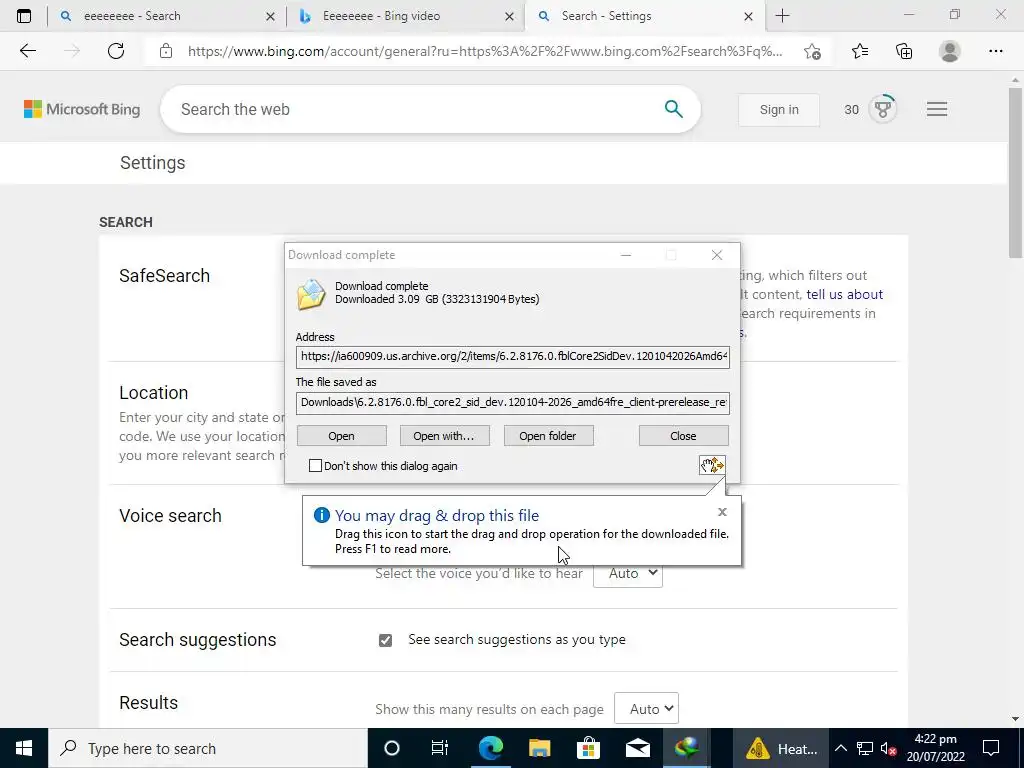Open Task View on taskbar
The image size is (1024, 768).
(440, 748)
